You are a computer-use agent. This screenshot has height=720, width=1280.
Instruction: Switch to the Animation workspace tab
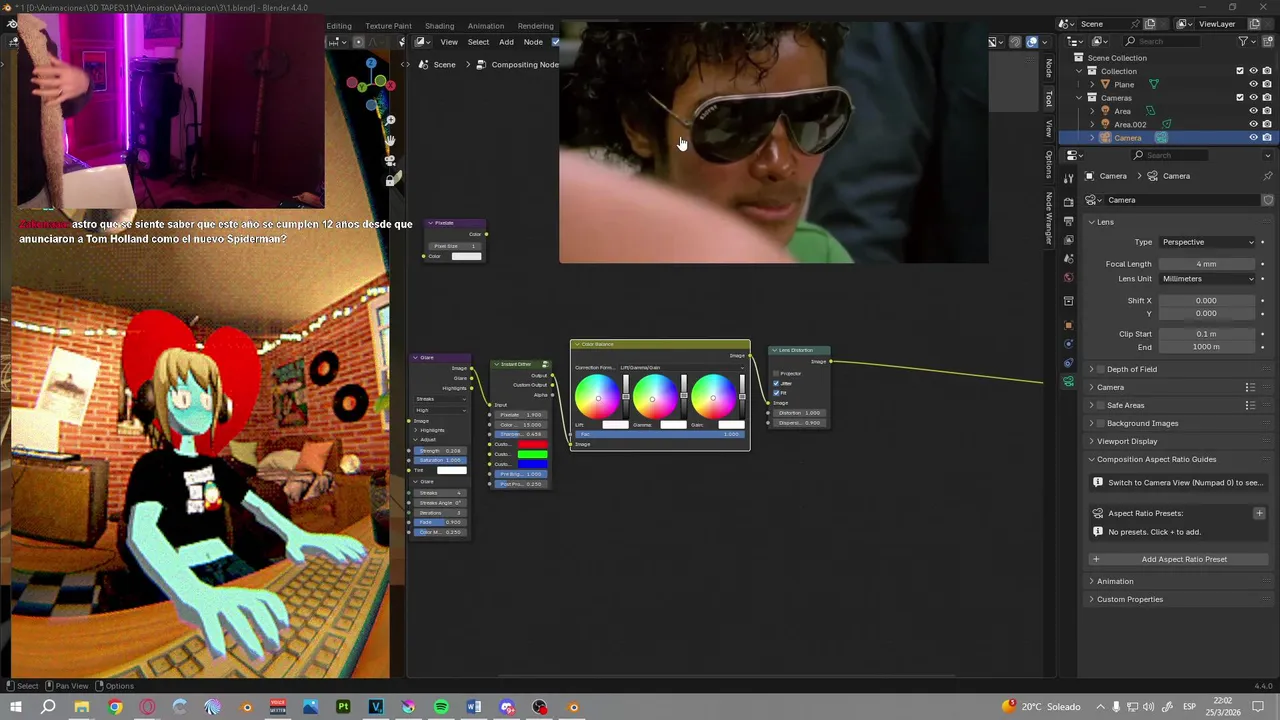pos(486,26)
